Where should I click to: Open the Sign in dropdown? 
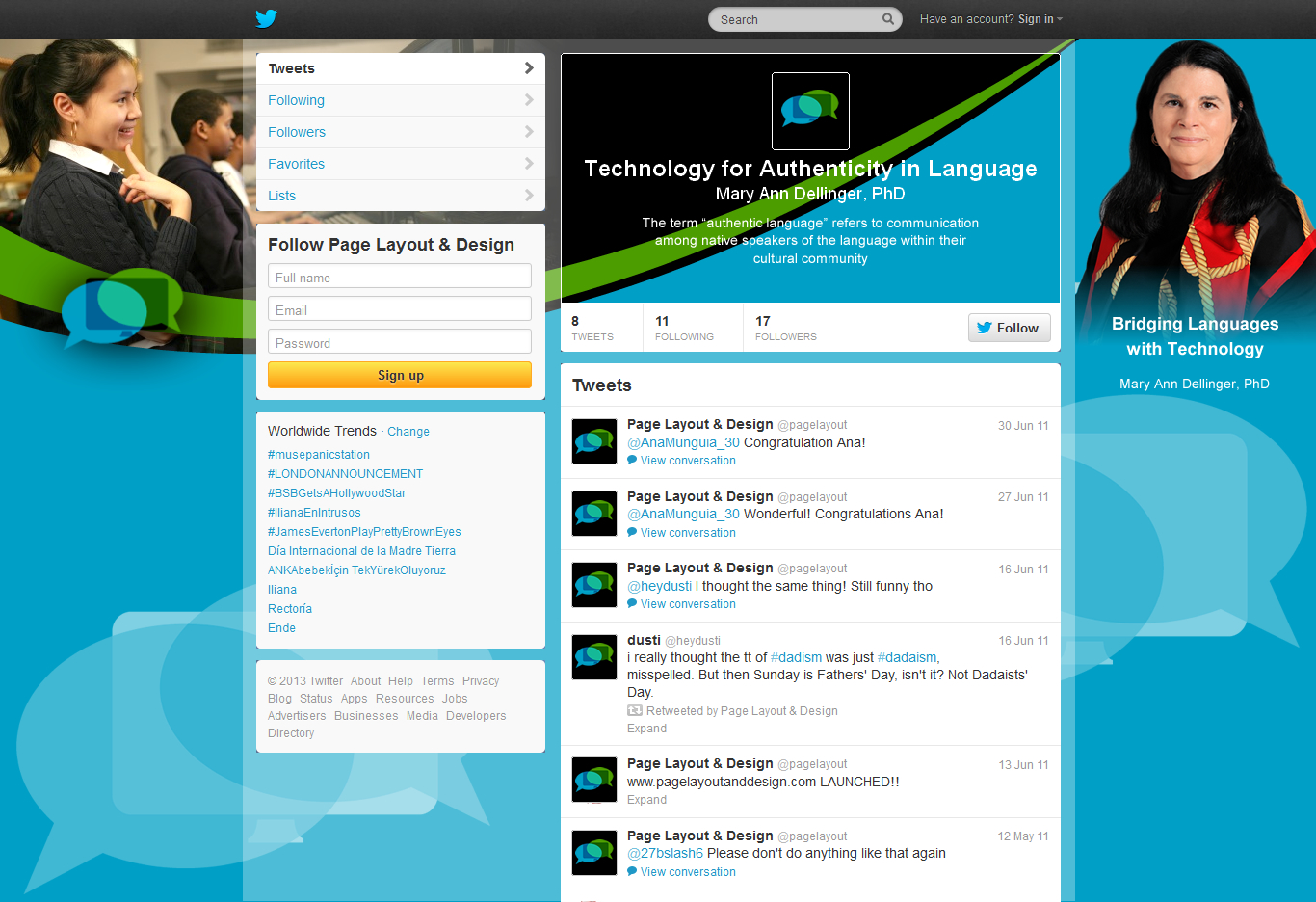1040,19
